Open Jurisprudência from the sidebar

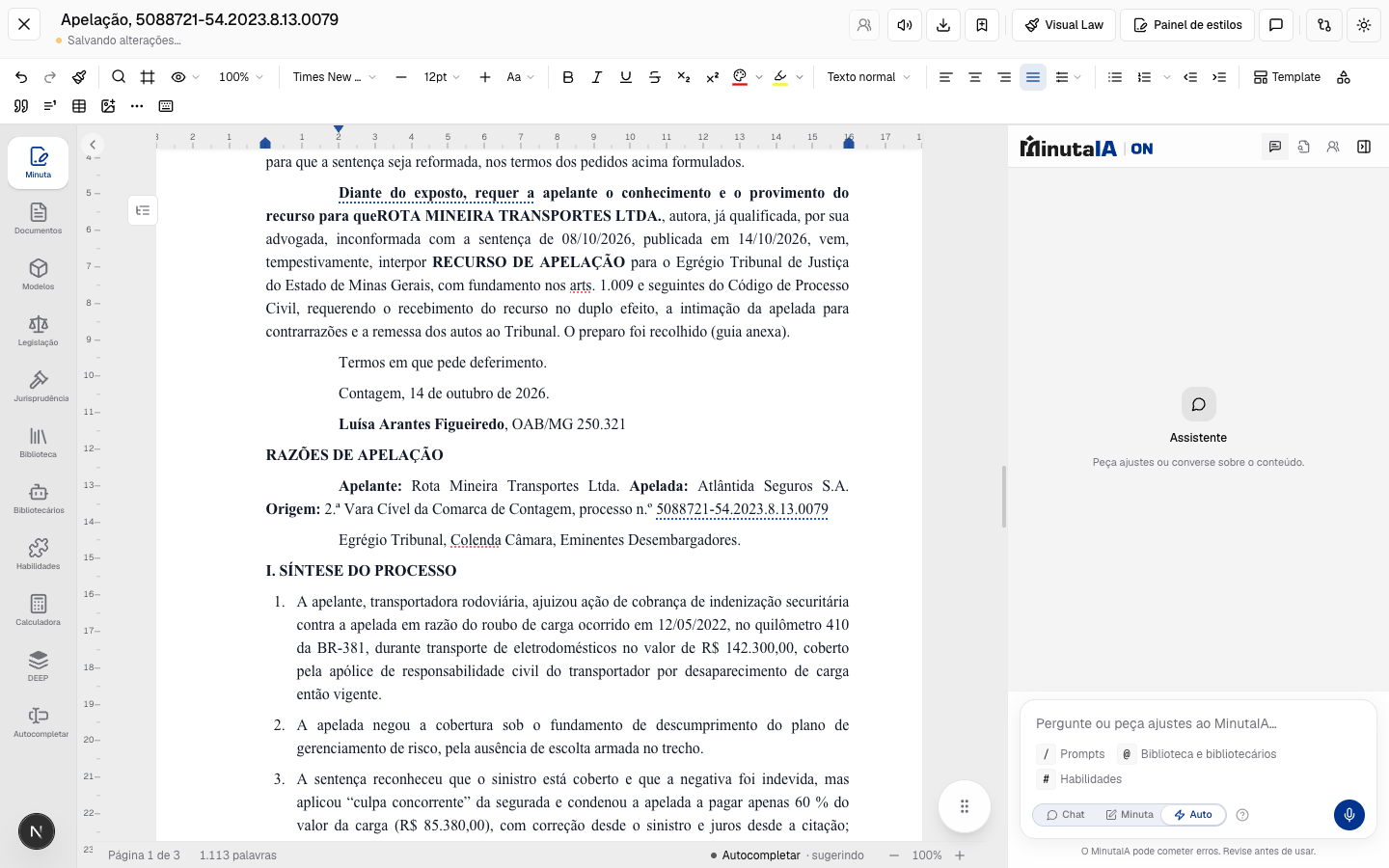pyautogui.click(x=39, y=386)
